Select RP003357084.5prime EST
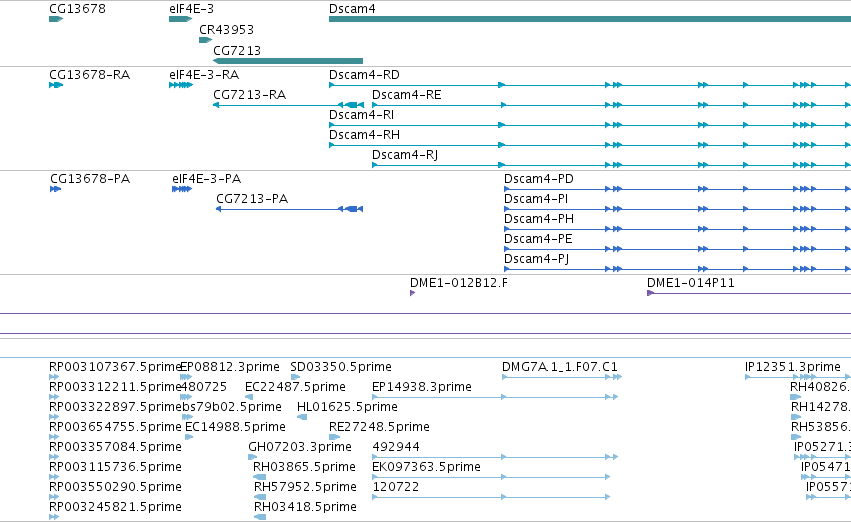 115,447
